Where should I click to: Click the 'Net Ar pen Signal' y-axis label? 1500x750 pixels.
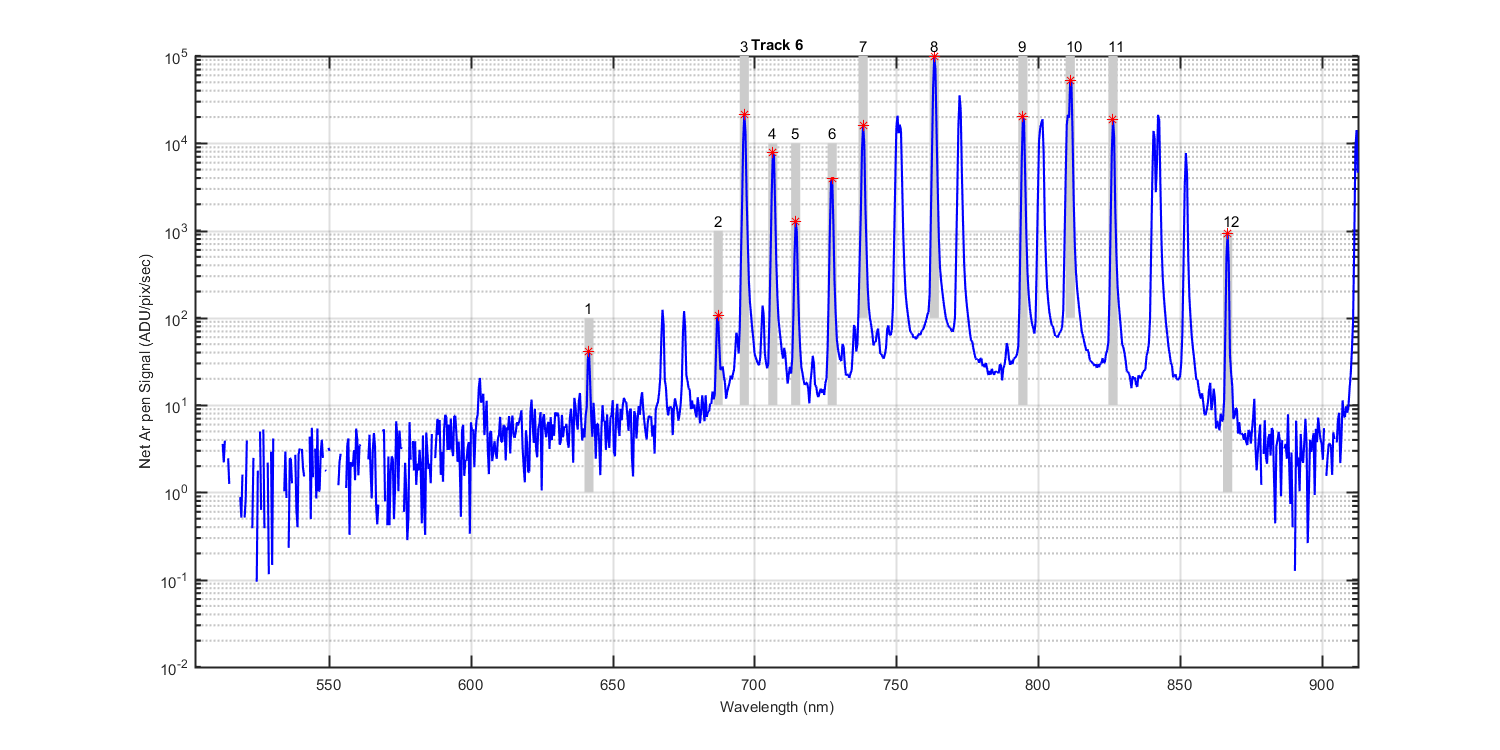click(146, 362)
